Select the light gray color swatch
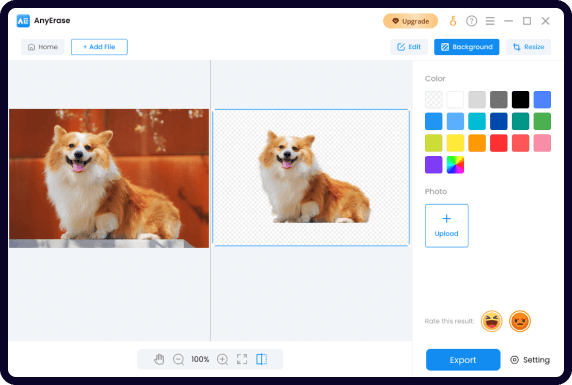Image resolution: width=572 pixels, height=385 pixels. click(x=477, y=100)
